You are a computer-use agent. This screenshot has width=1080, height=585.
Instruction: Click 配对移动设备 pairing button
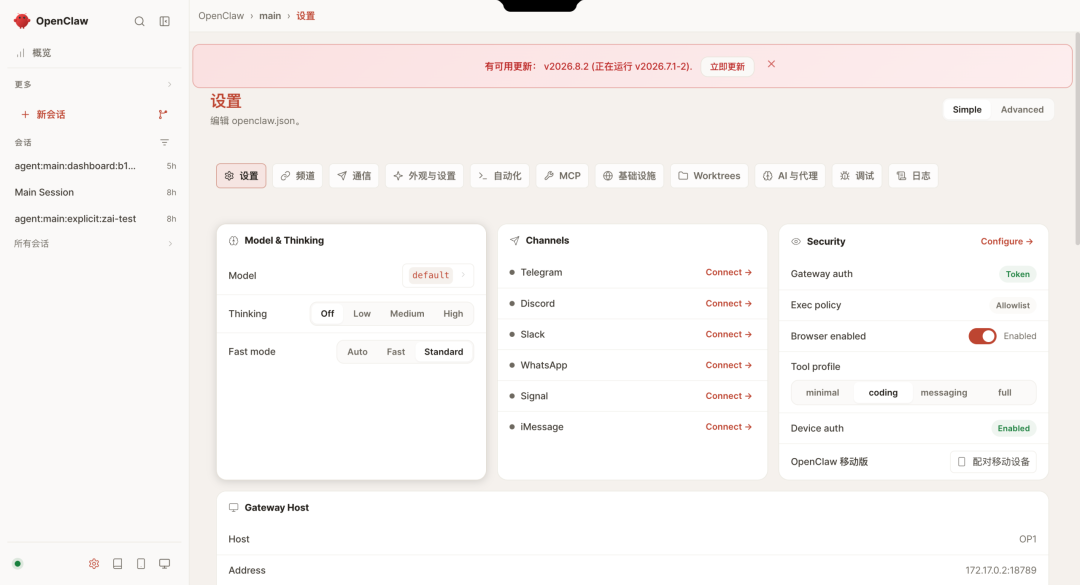click(x=993, y=462)
